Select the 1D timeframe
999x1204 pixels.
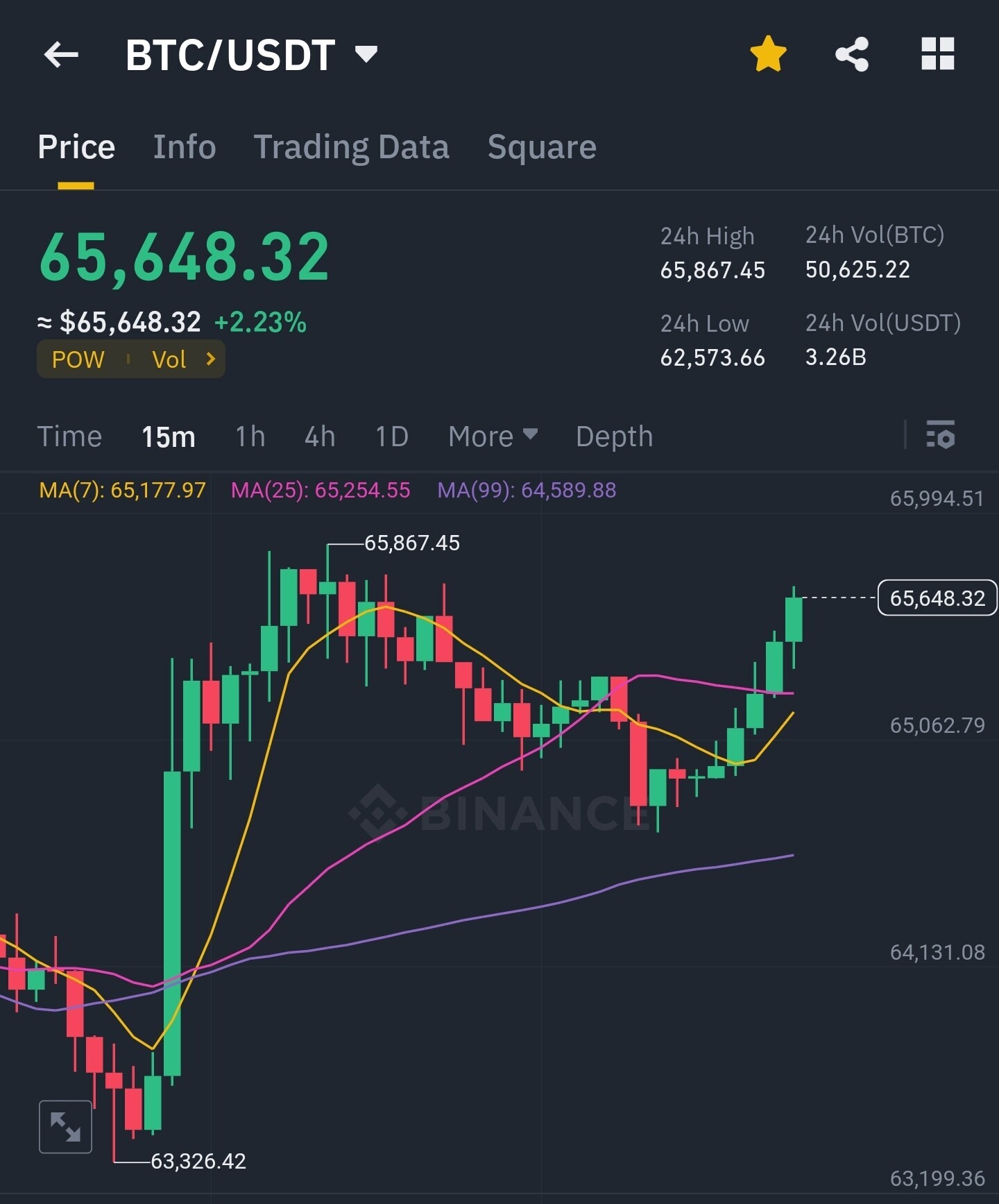tap(392, 436)
